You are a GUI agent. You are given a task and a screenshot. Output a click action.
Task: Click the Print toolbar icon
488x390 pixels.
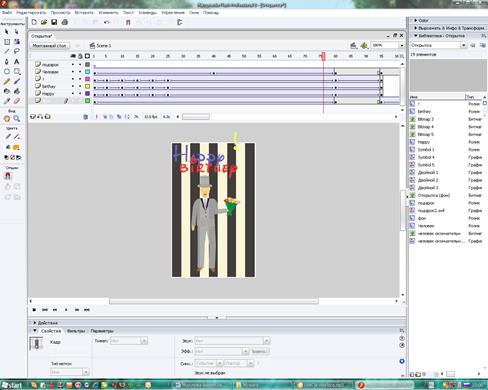65,22
